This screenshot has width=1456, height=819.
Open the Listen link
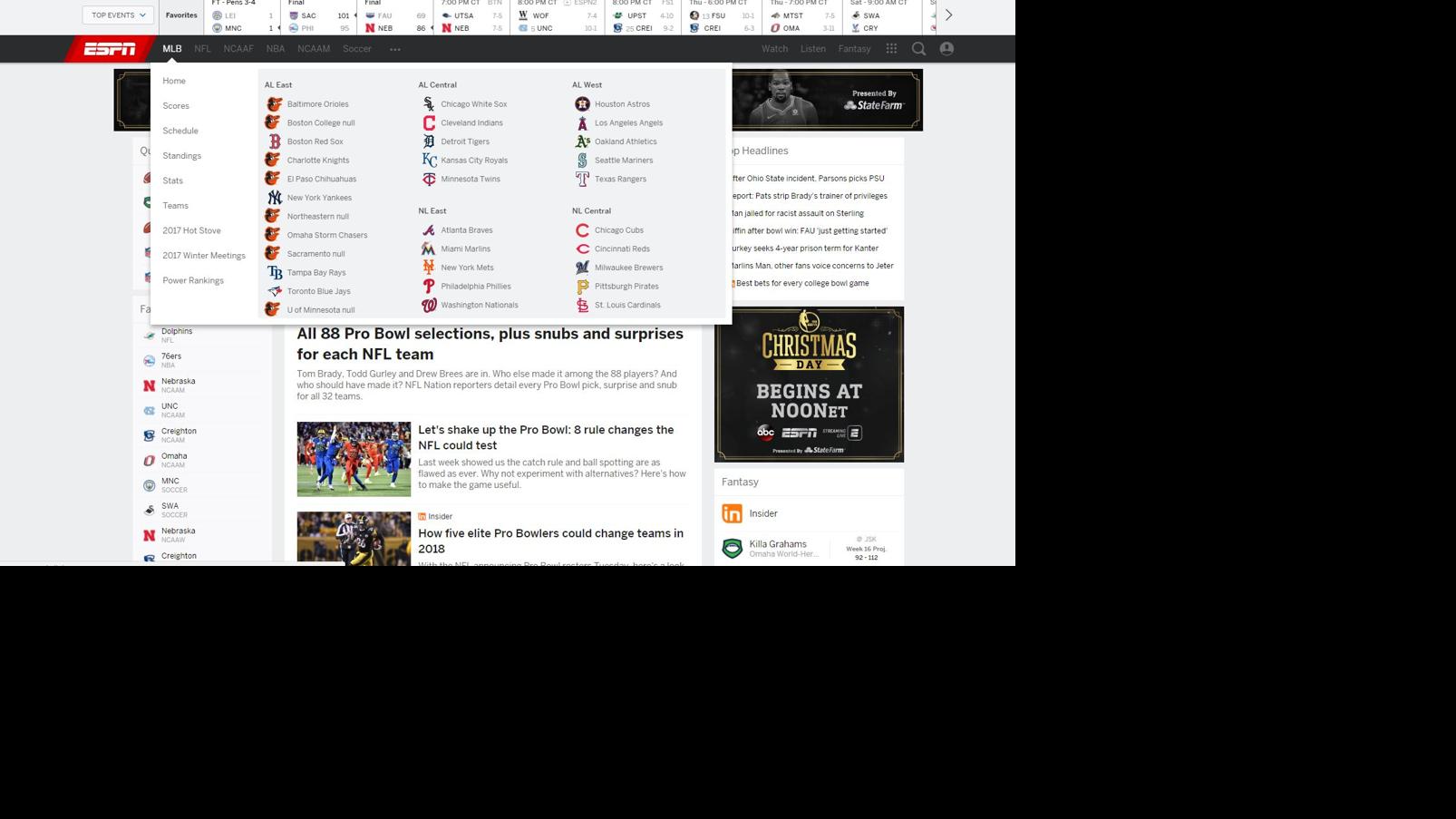(813, 49)
